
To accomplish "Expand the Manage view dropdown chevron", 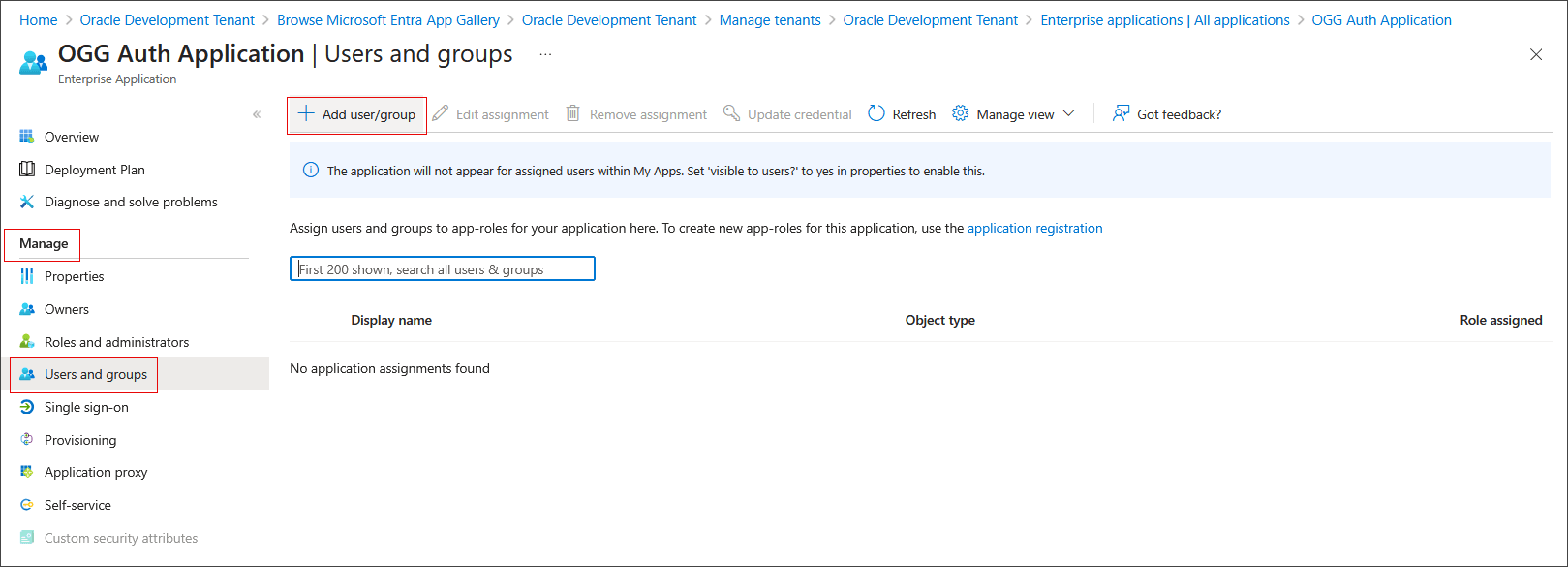I will click(x=1069, y=113).
